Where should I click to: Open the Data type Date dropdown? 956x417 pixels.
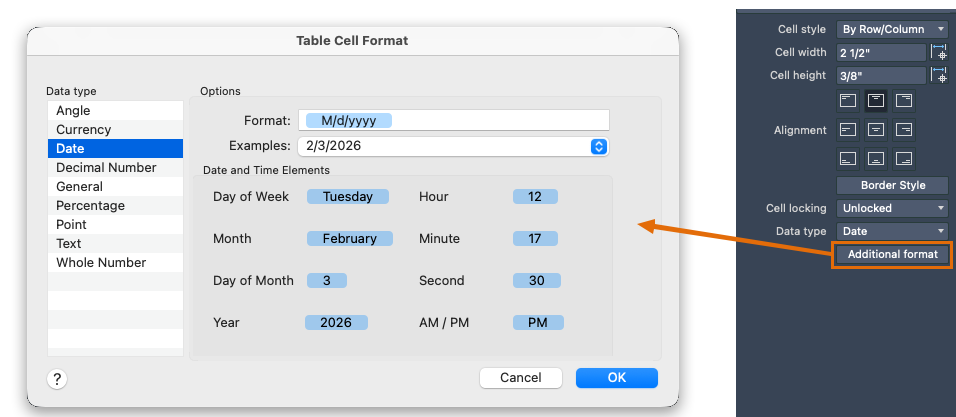pos(892,231)
